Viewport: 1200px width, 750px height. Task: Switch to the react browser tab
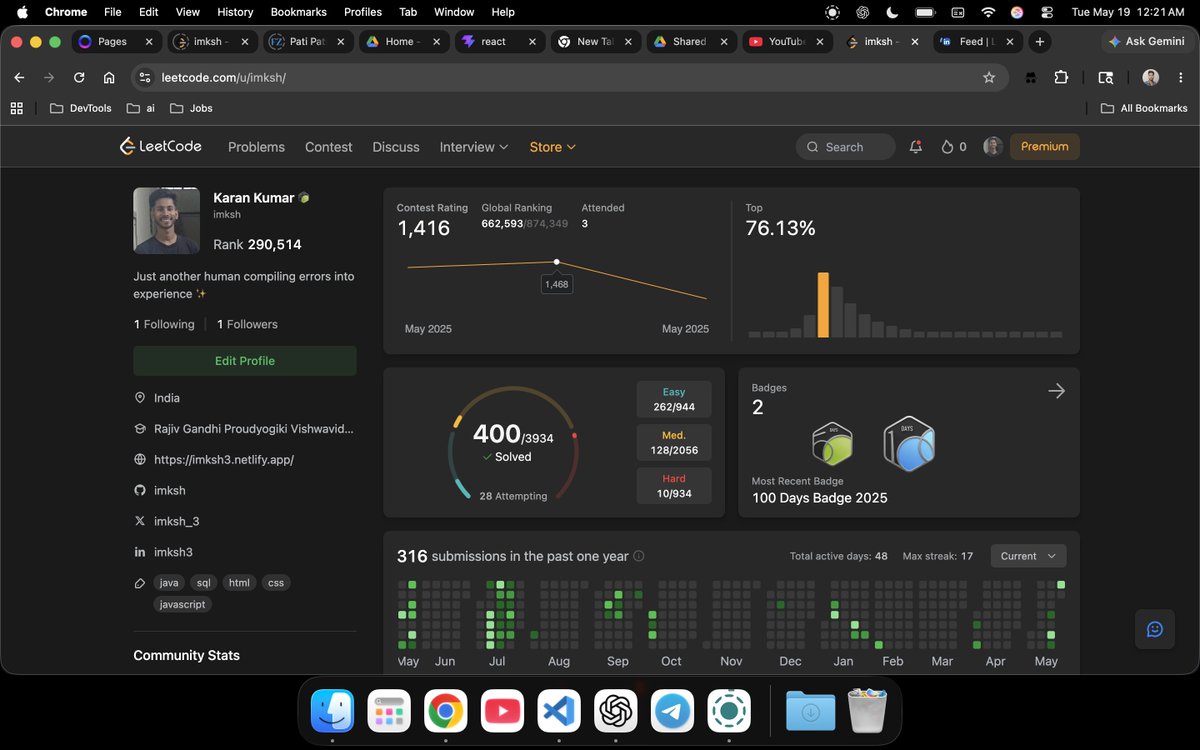(498, 42)
